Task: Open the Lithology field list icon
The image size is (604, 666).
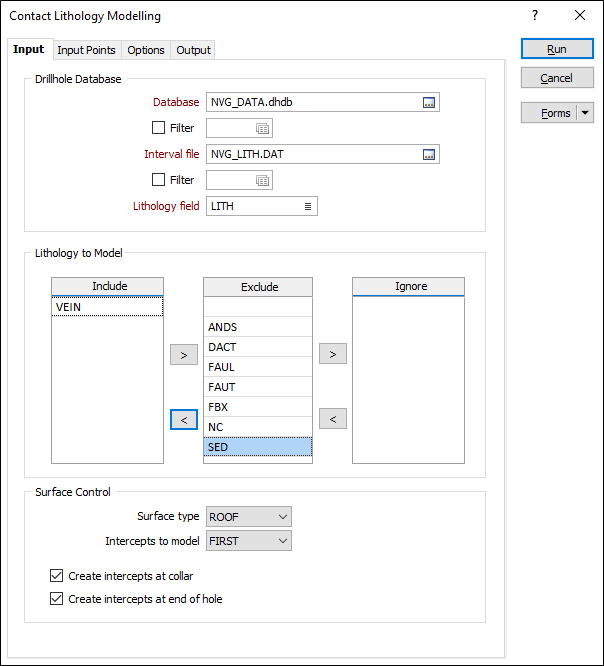Action: point(308,206)
